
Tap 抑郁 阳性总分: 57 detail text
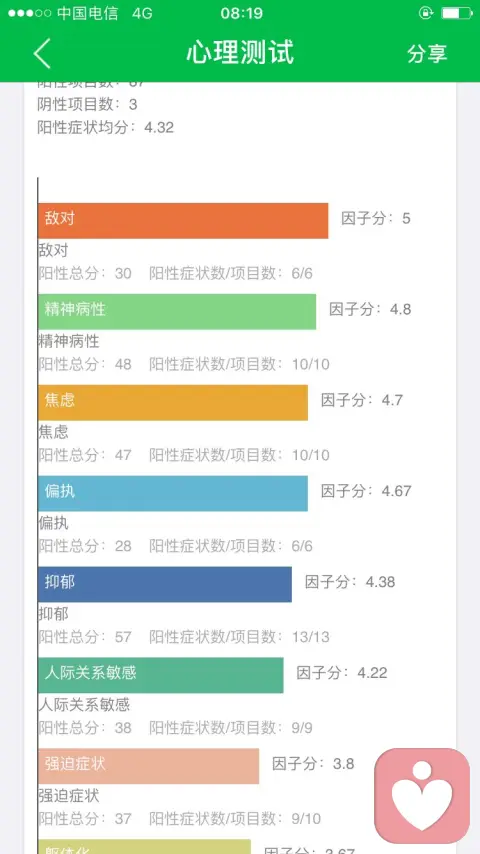[x=85, y=637]
